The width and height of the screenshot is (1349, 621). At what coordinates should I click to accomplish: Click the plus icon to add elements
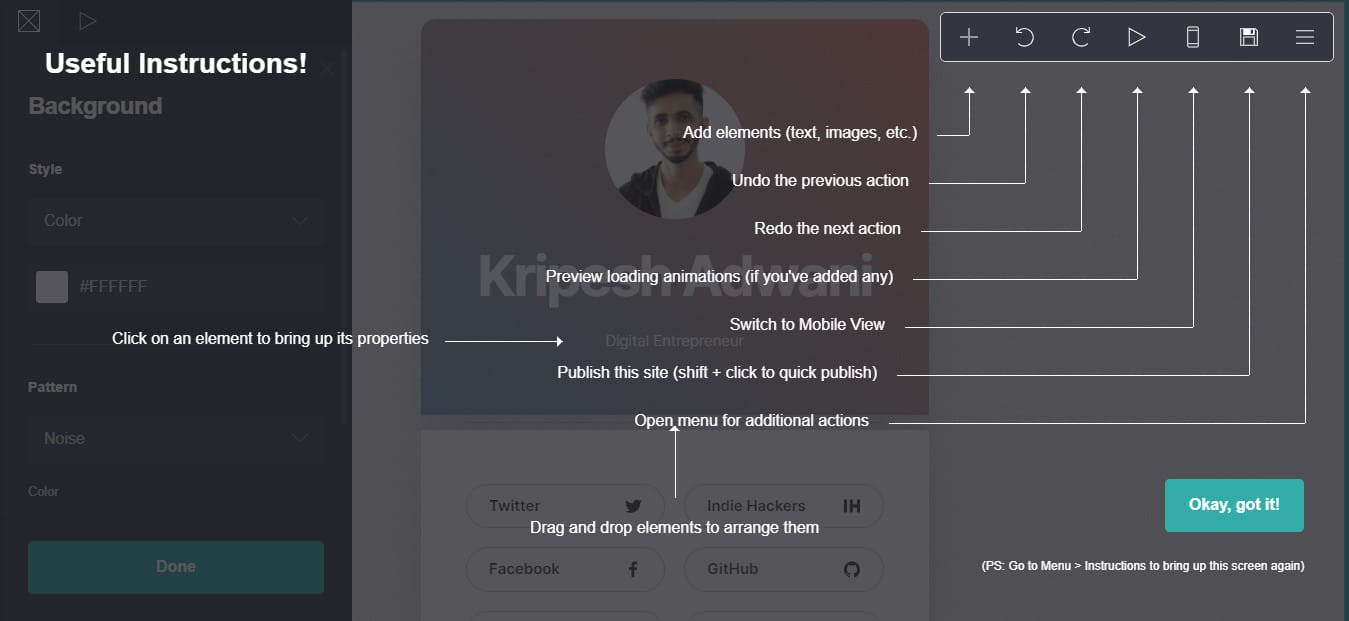click(x=968, y=38)
